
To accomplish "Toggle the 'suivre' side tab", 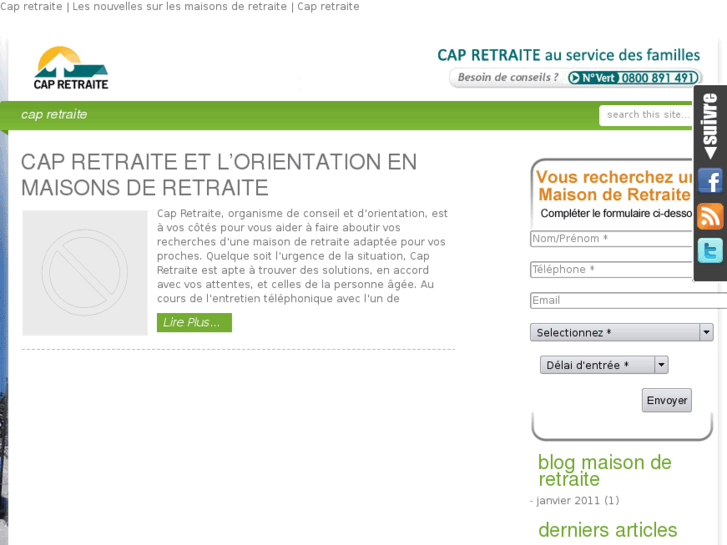I will point(710,126).
